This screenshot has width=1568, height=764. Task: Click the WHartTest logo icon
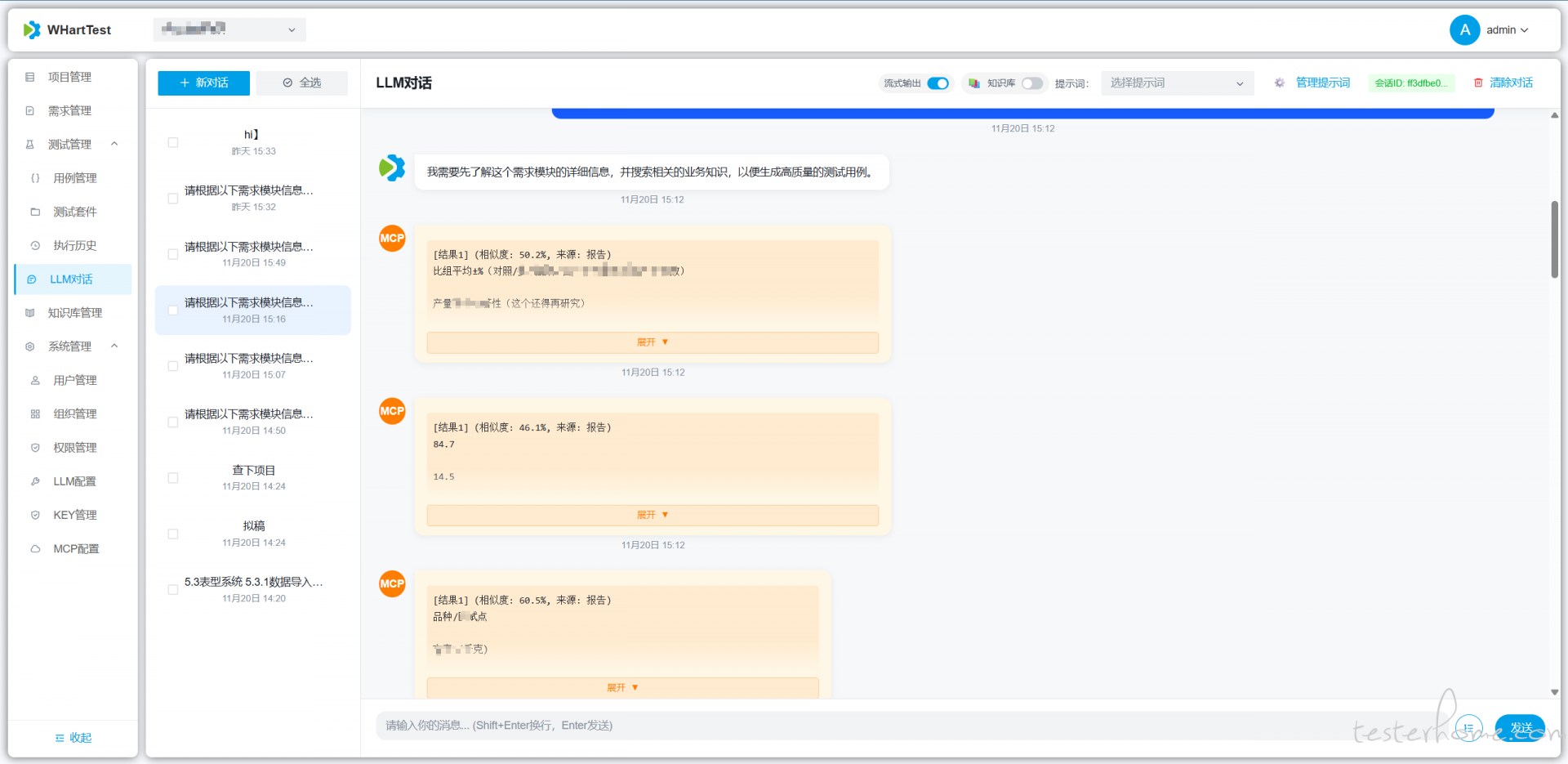pos(32,30)
